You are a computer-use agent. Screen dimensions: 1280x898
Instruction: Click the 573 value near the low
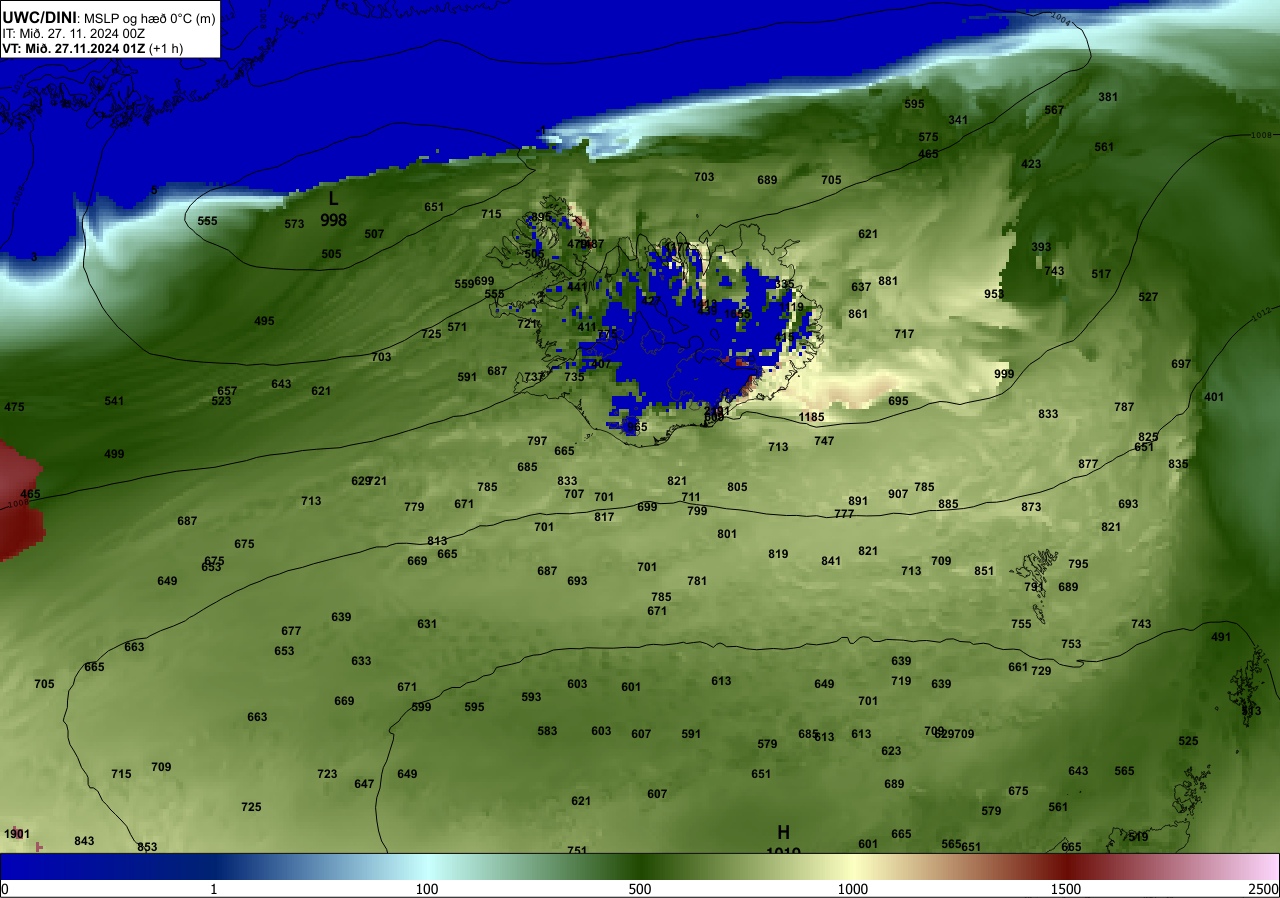coord(294,224)
